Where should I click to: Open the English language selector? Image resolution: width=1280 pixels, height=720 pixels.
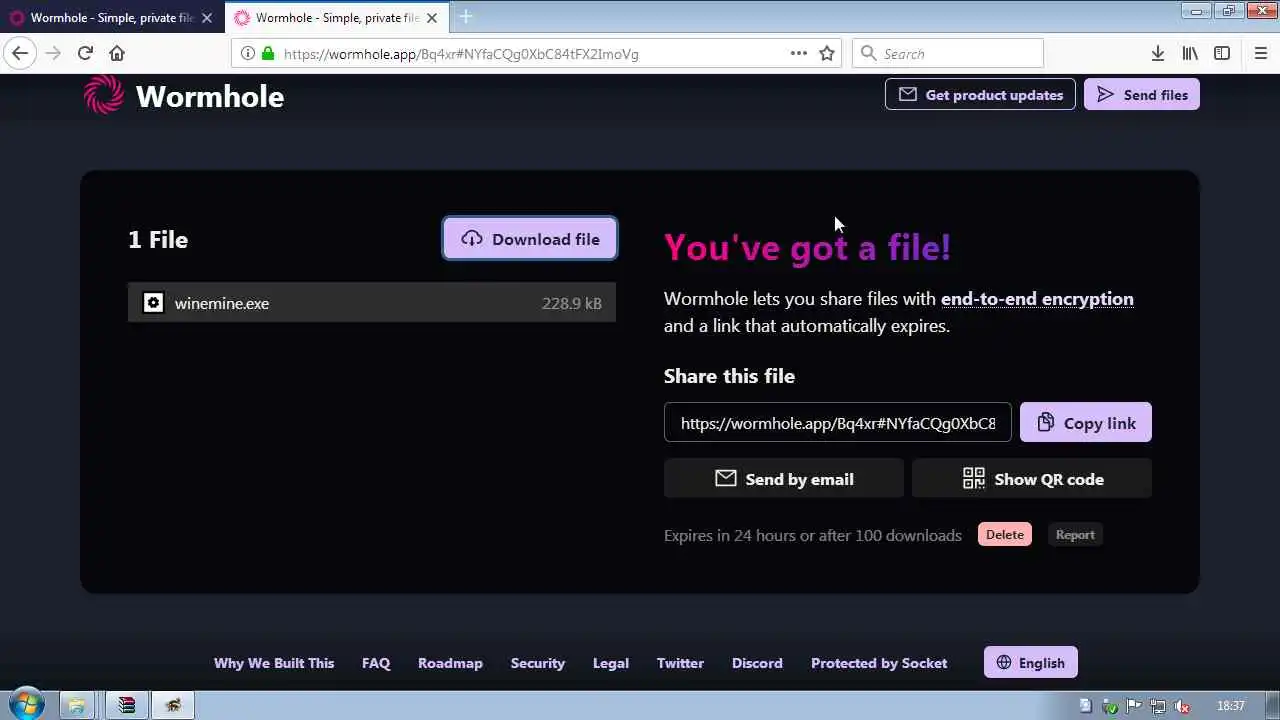[1031, 663]
